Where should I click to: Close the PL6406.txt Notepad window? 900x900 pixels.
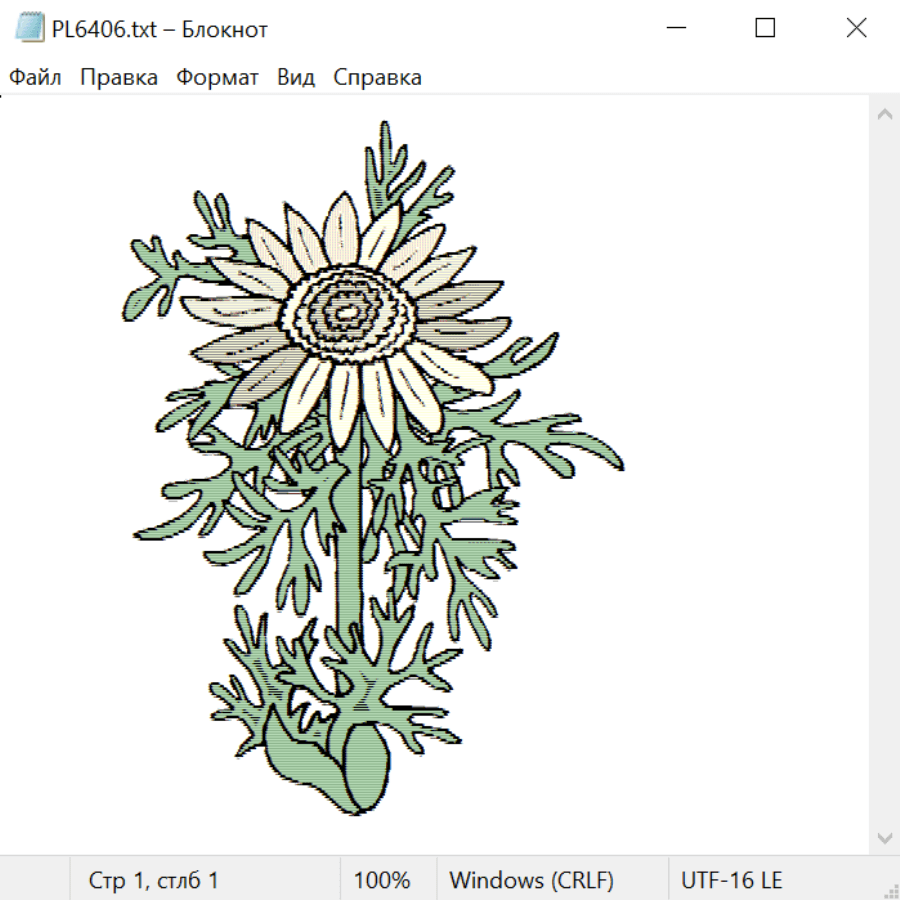(856, 28)
